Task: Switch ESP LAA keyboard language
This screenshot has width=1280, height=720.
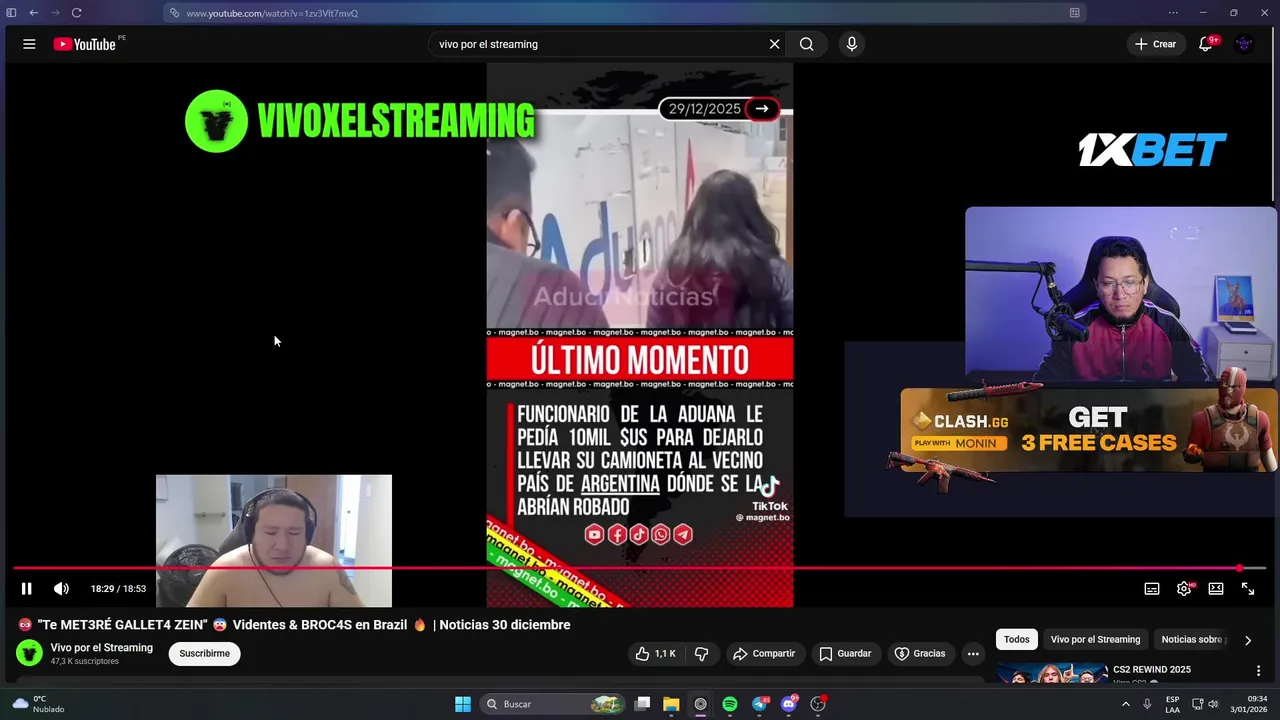Action: (1172, 704)
